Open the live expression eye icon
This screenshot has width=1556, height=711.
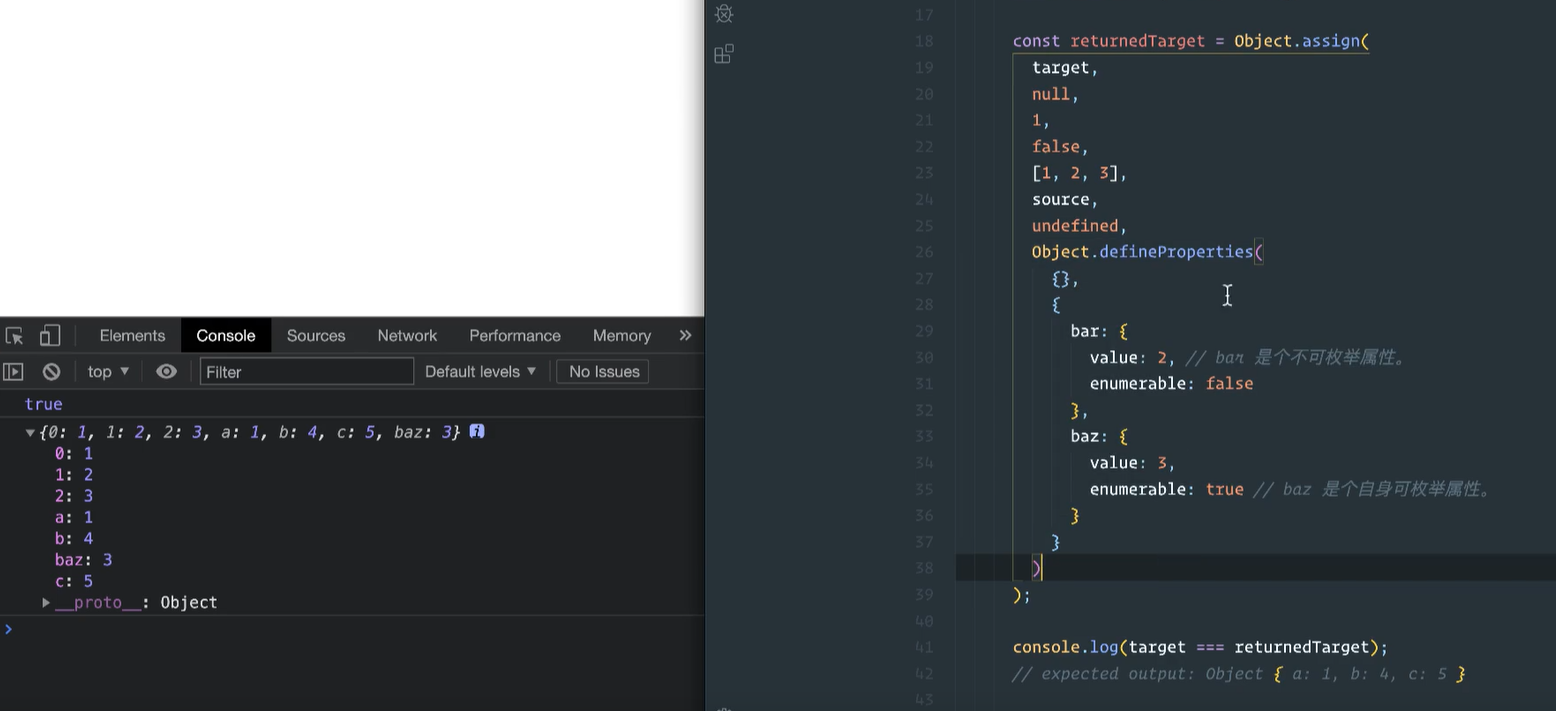[x=166, y=372]
